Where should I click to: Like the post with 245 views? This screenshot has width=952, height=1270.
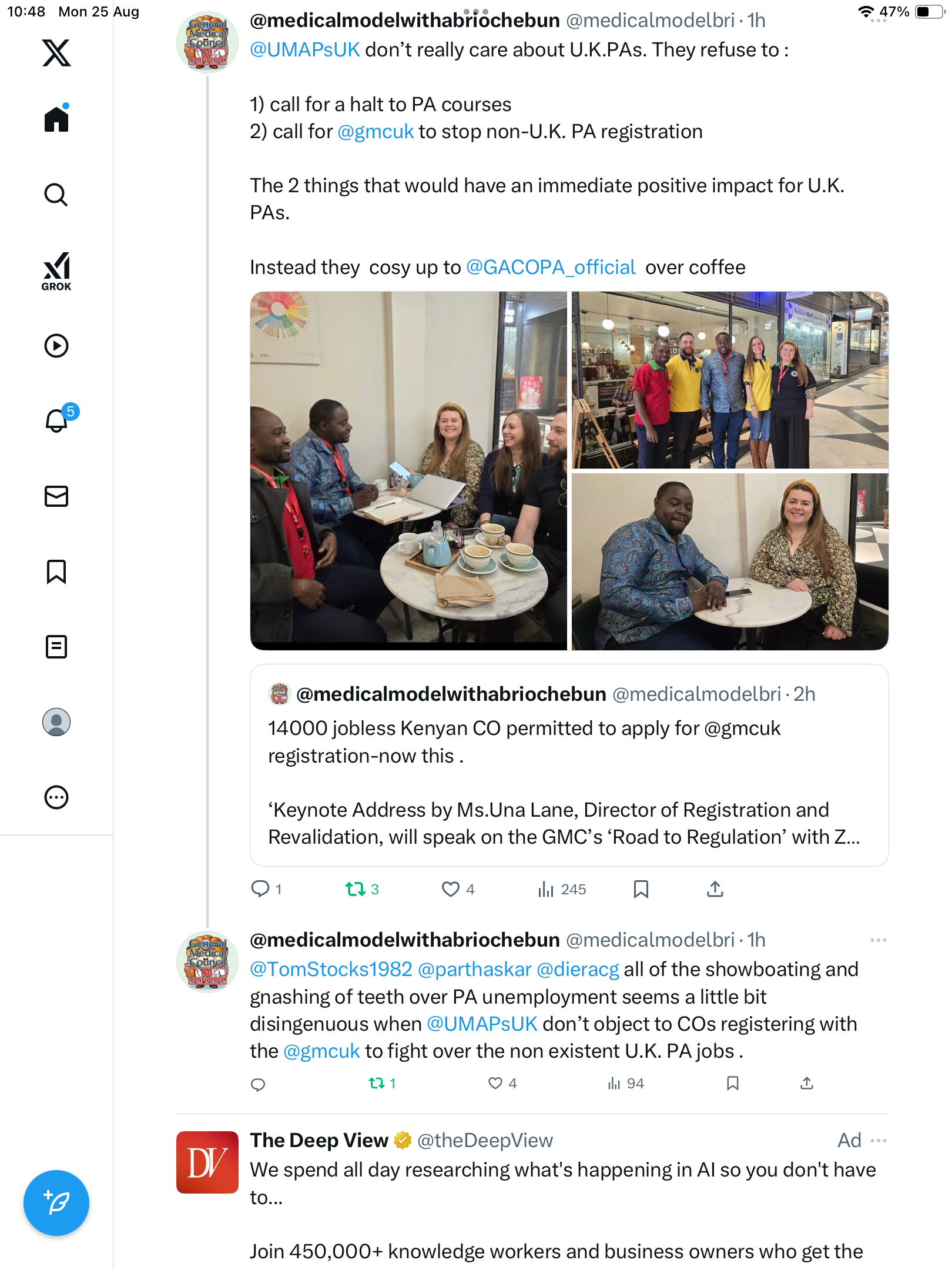point(451,889)
